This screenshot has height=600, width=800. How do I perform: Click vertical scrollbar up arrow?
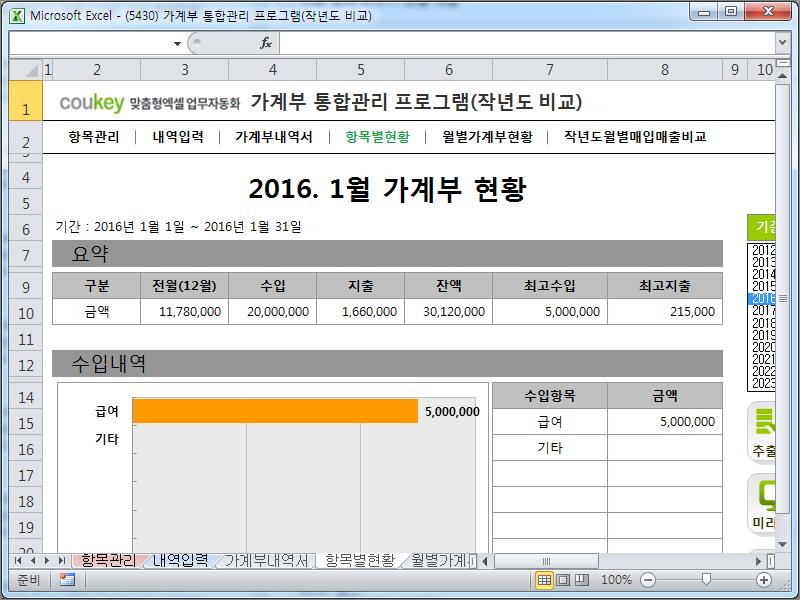[782, 76]
